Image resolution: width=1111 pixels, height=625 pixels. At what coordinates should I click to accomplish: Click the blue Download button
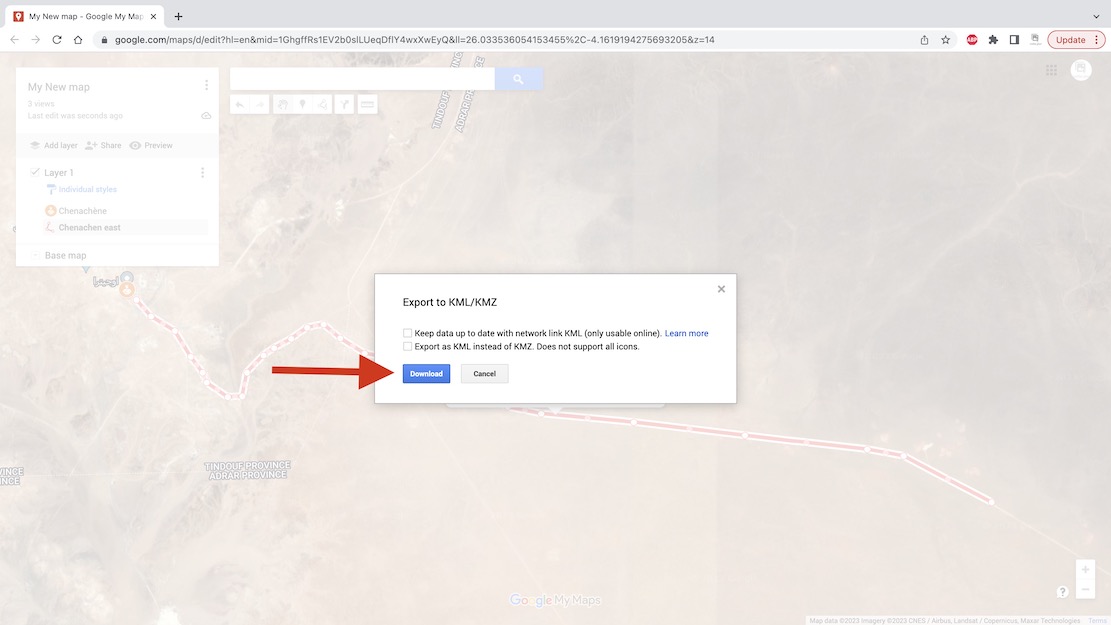[x=427, y=373]
